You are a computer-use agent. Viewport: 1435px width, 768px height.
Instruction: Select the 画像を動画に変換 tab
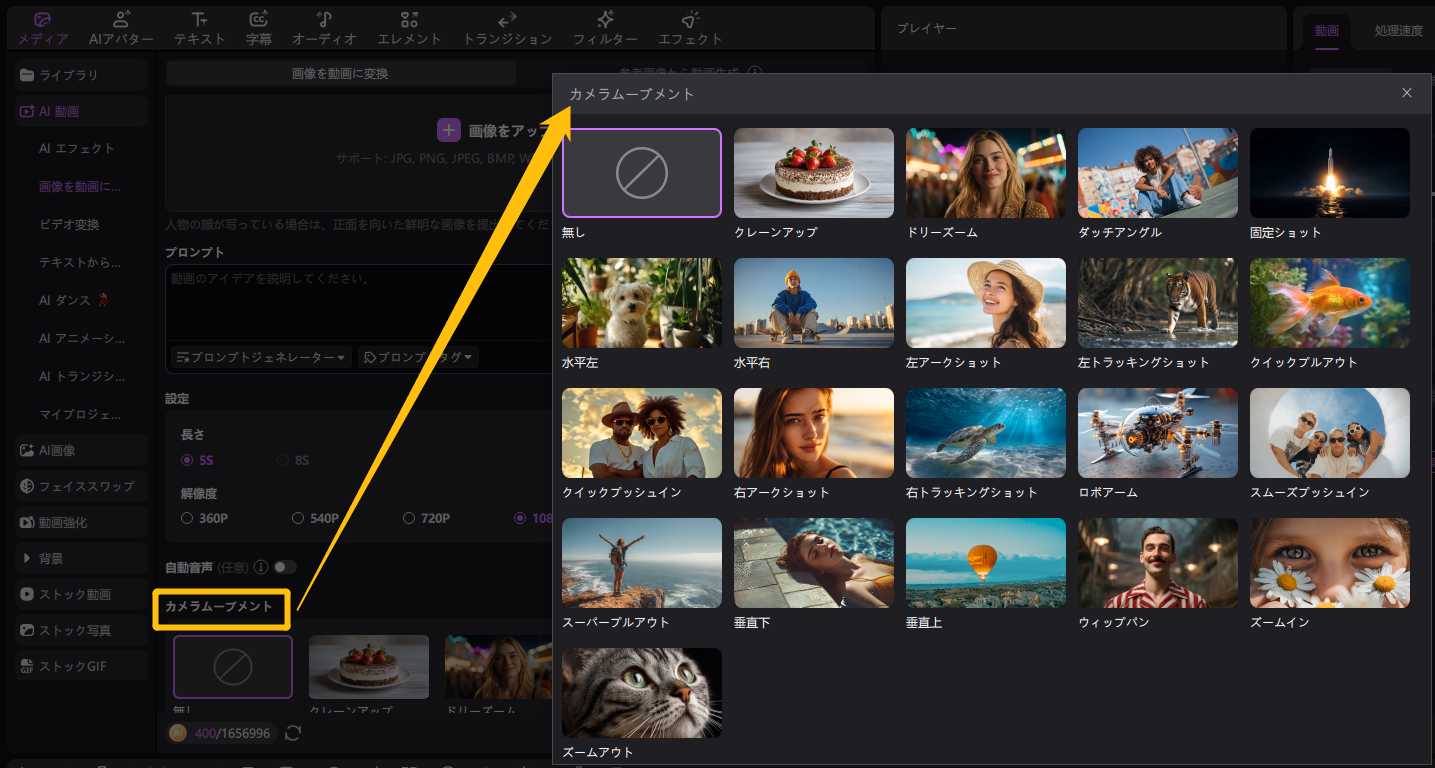[340, 73]
